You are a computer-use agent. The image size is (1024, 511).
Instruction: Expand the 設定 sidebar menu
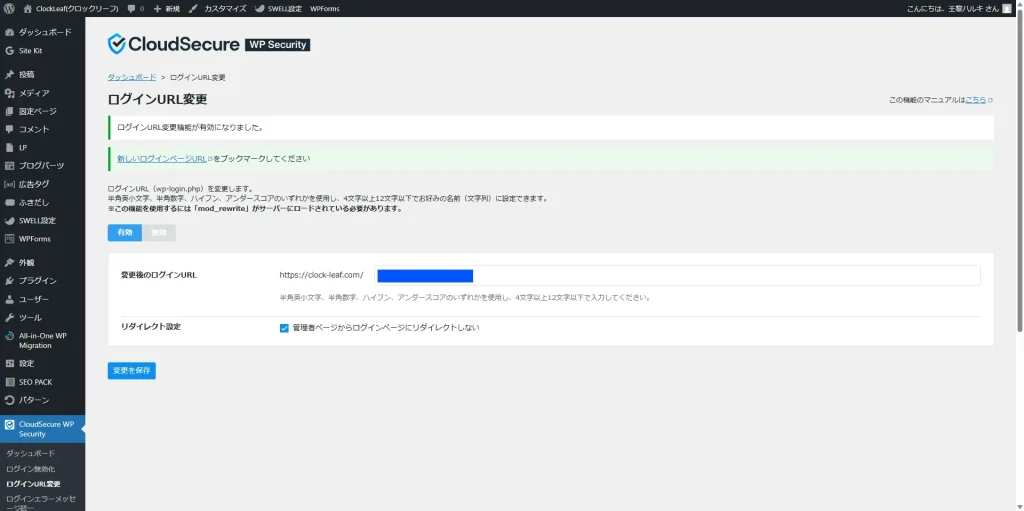click(x=27, y=364)
